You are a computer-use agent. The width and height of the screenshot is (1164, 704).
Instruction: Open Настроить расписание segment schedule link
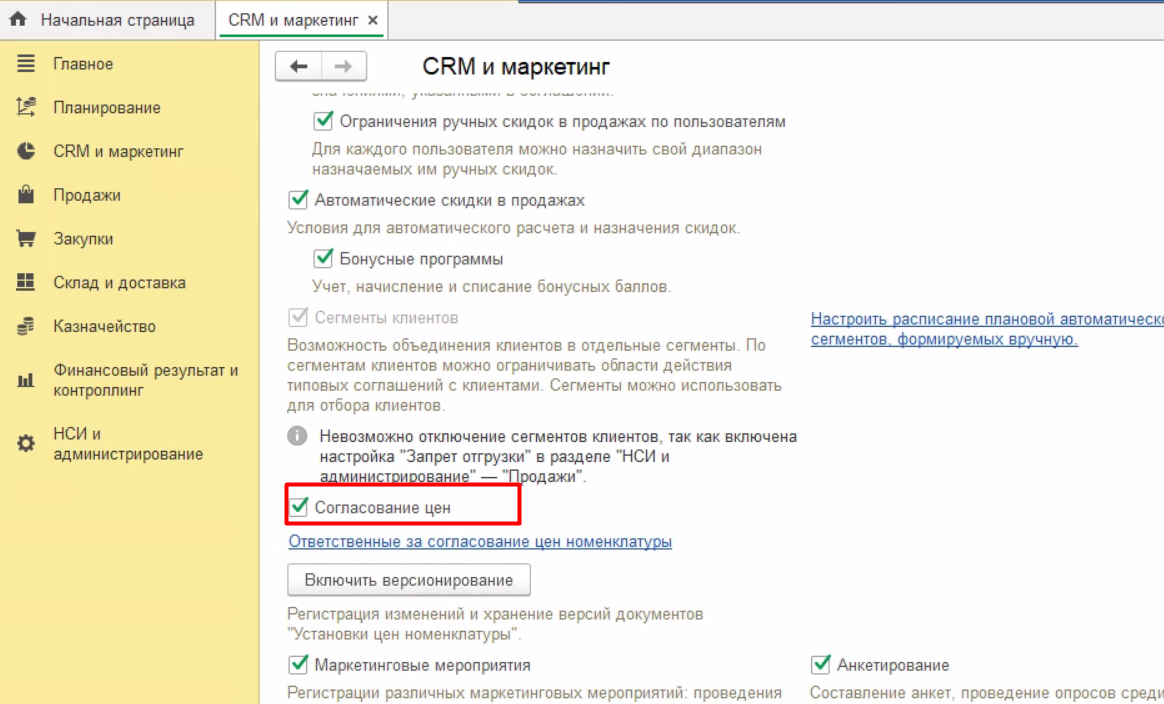coord(986,319)
